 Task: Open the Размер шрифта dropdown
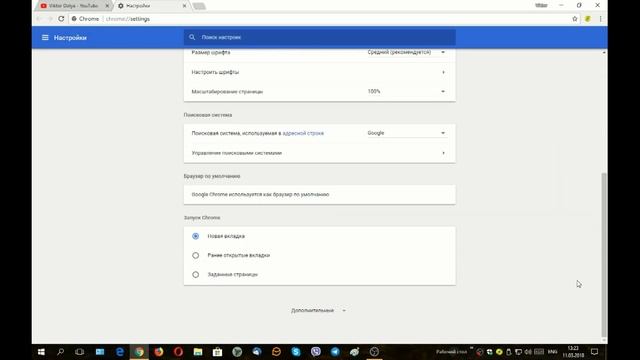pos(407,52)
